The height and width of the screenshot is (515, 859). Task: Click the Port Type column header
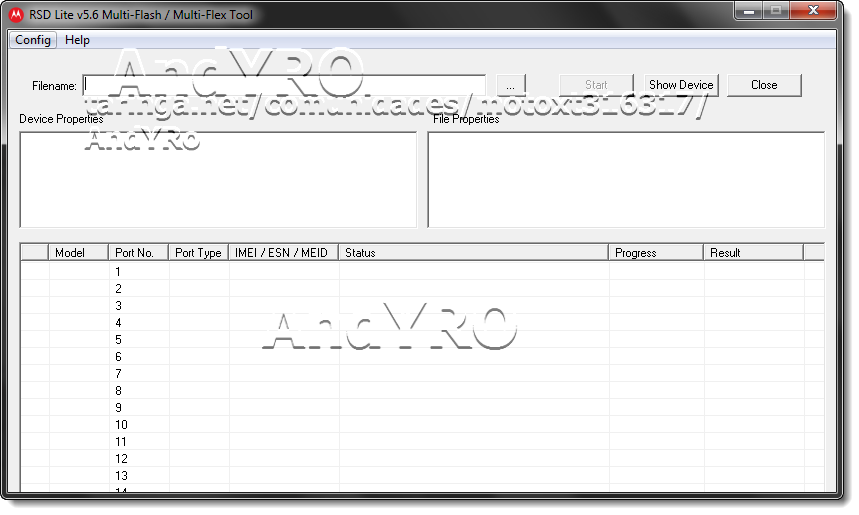[198, 253]
